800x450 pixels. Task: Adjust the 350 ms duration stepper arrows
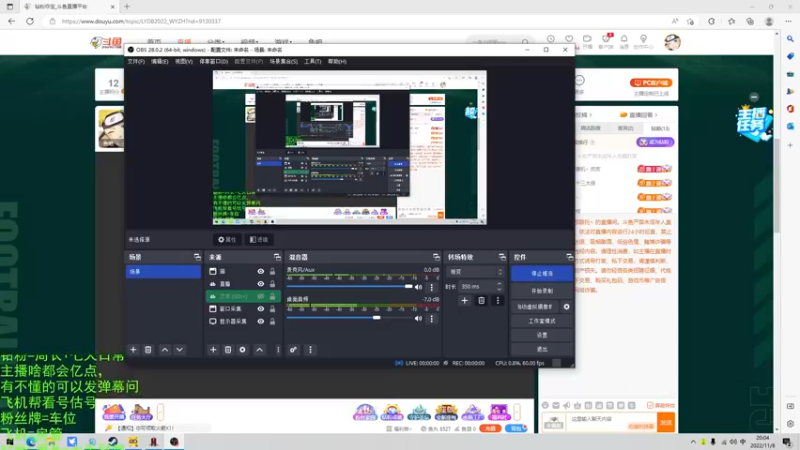499,287
